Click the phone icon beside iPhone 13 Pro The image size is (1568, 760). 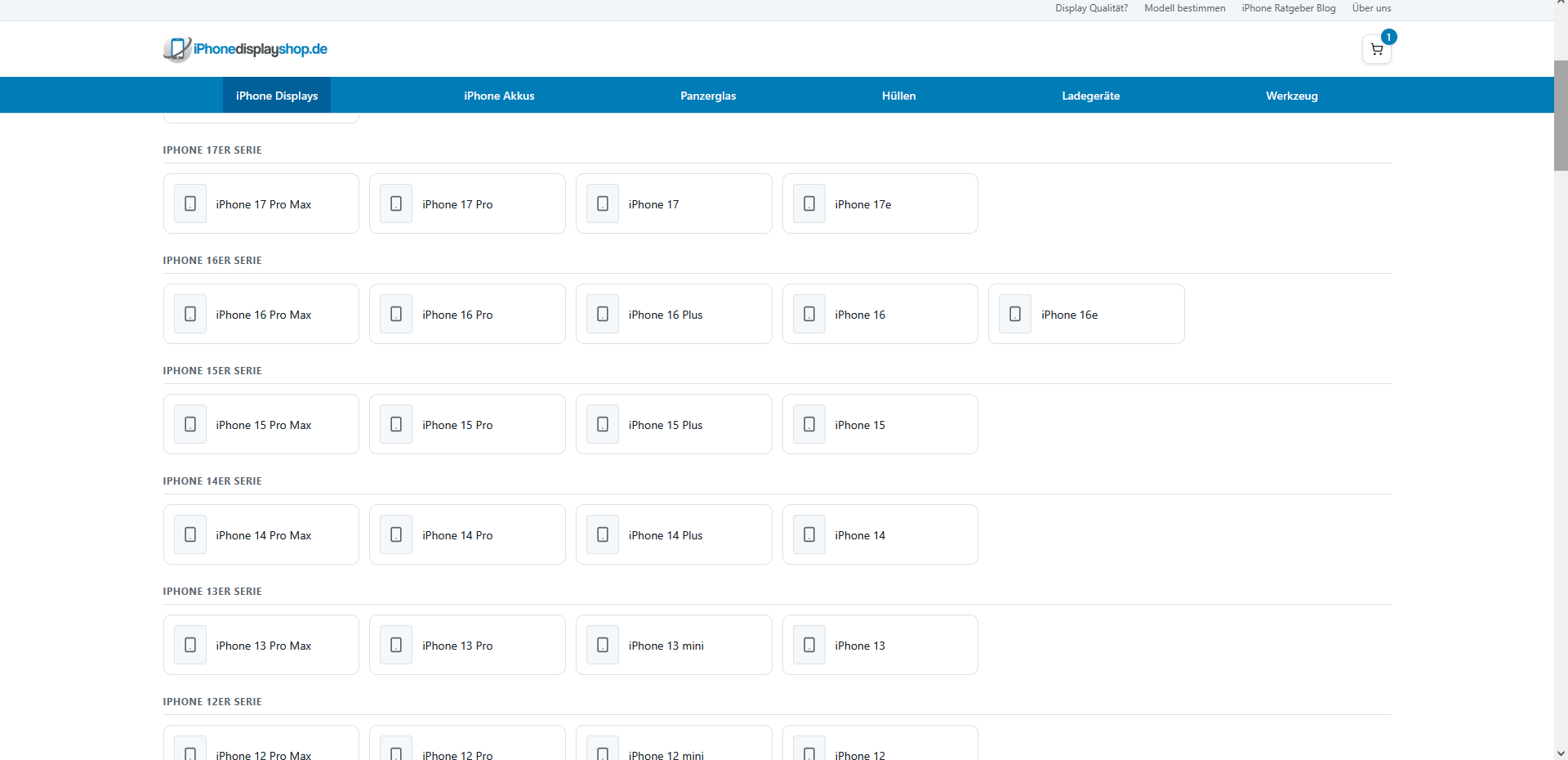(396, 645)
